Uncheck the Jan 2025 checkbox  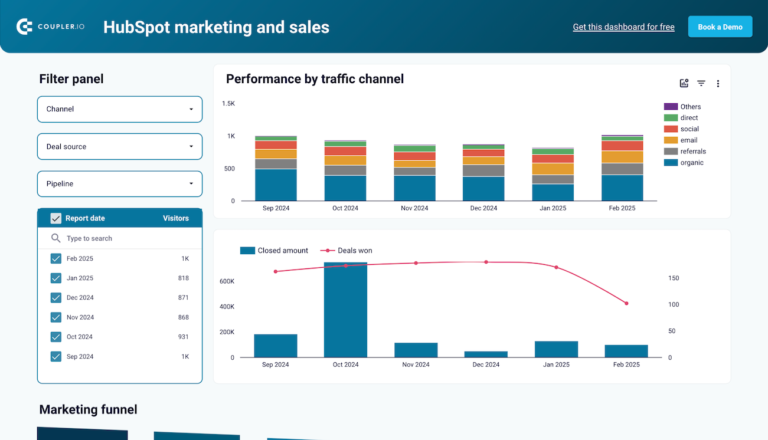click(x=56, y=278)
